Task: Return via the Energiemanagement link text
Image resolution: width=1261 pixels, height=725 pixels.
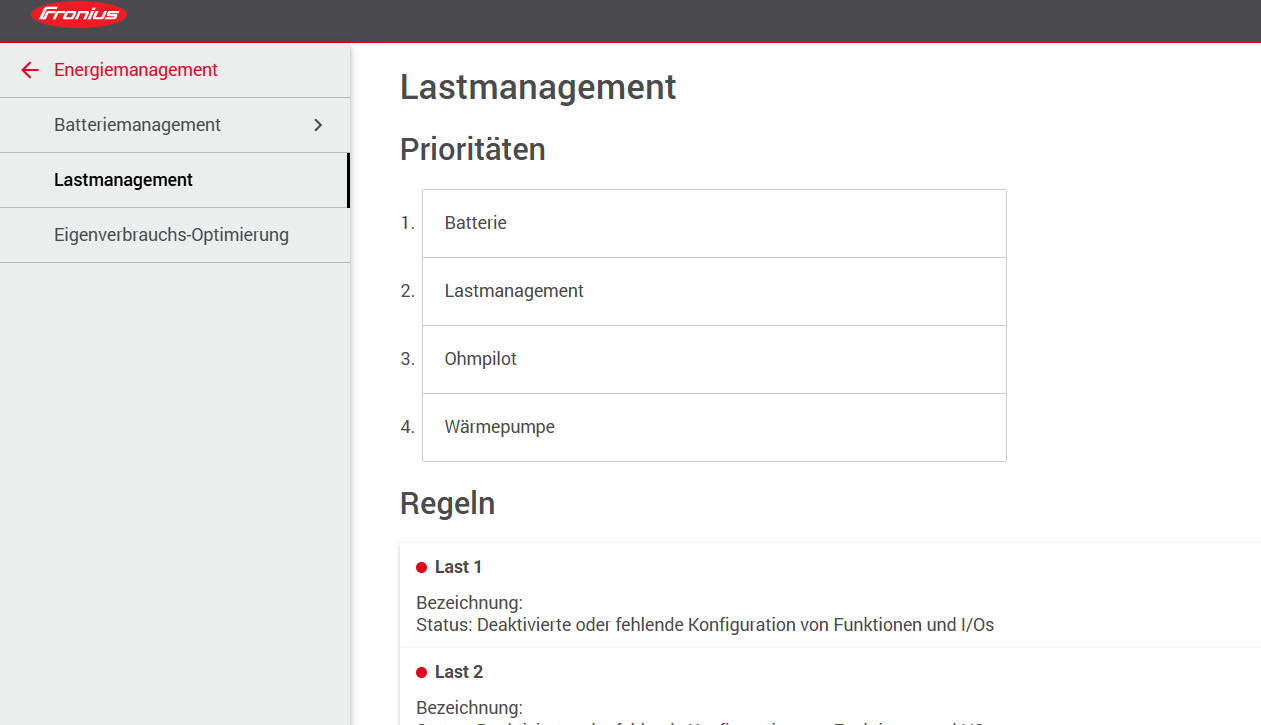Action: click(x=136, y=70)
